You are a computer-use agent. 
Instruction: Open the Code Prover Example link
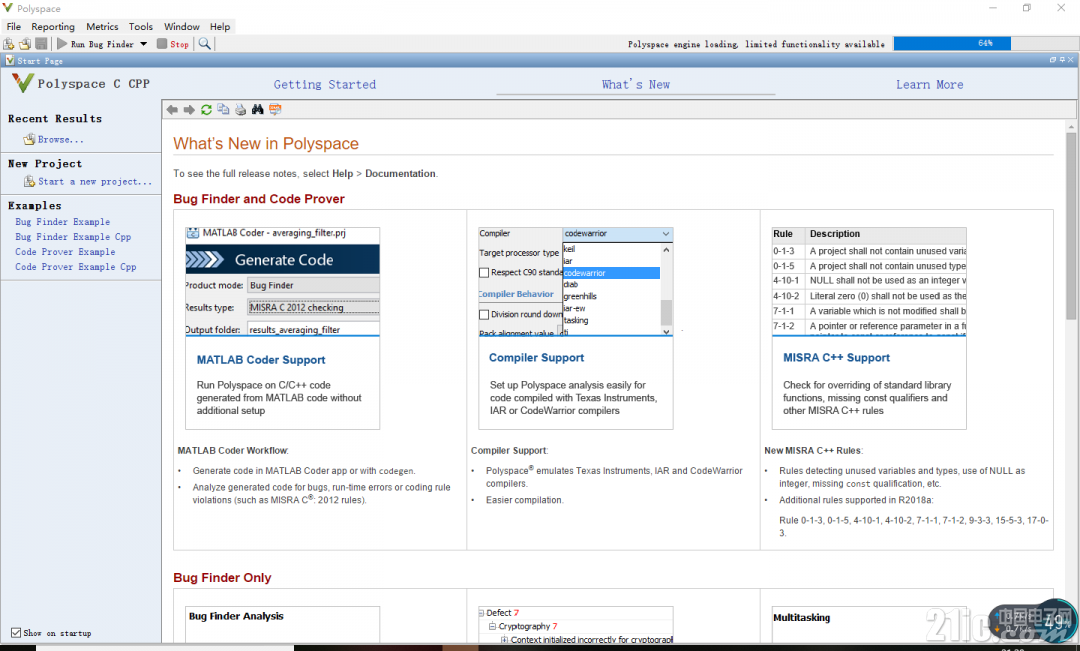click(x=65, y=252)
